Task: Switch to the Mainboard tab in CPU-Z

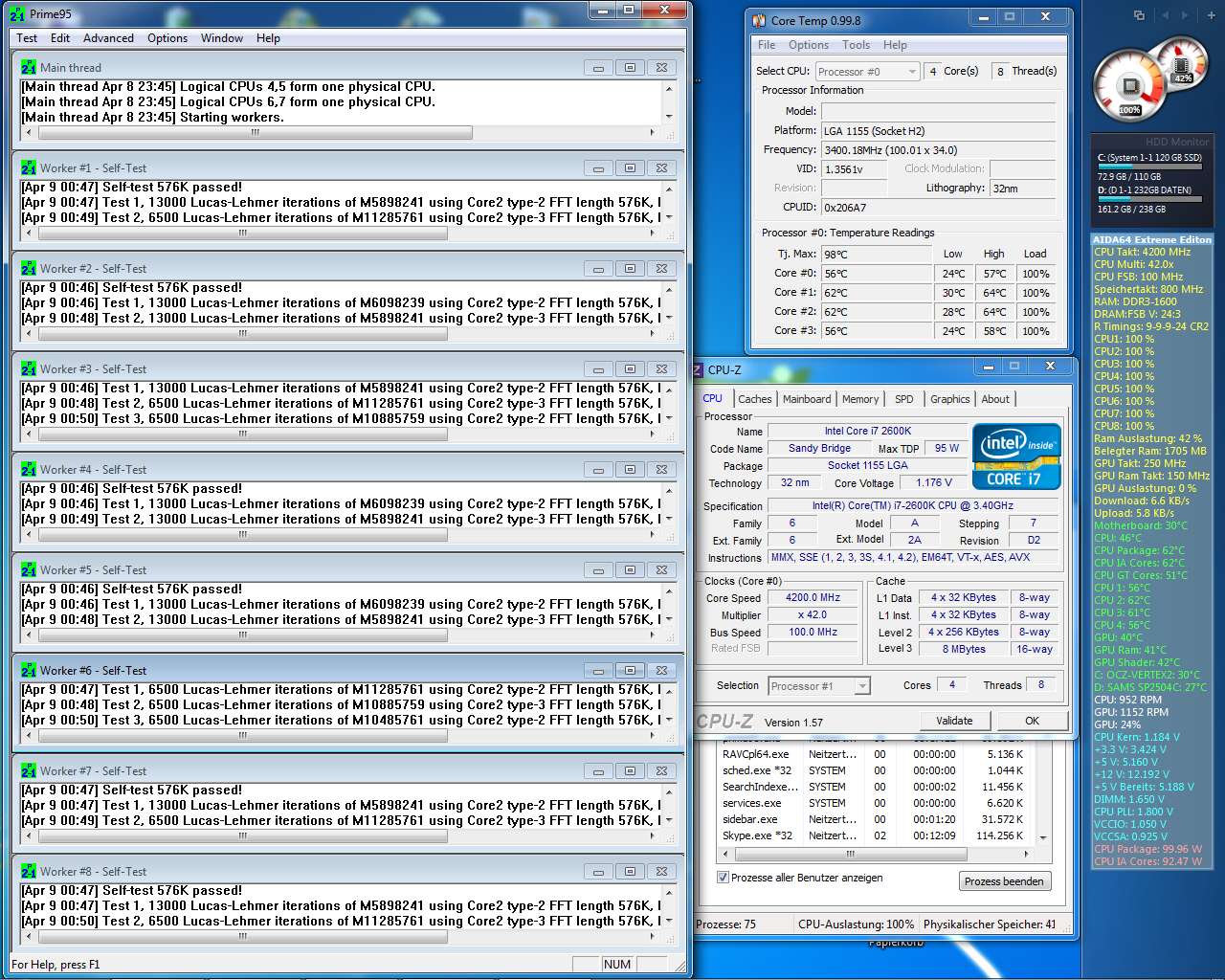Action: point(807,399)
